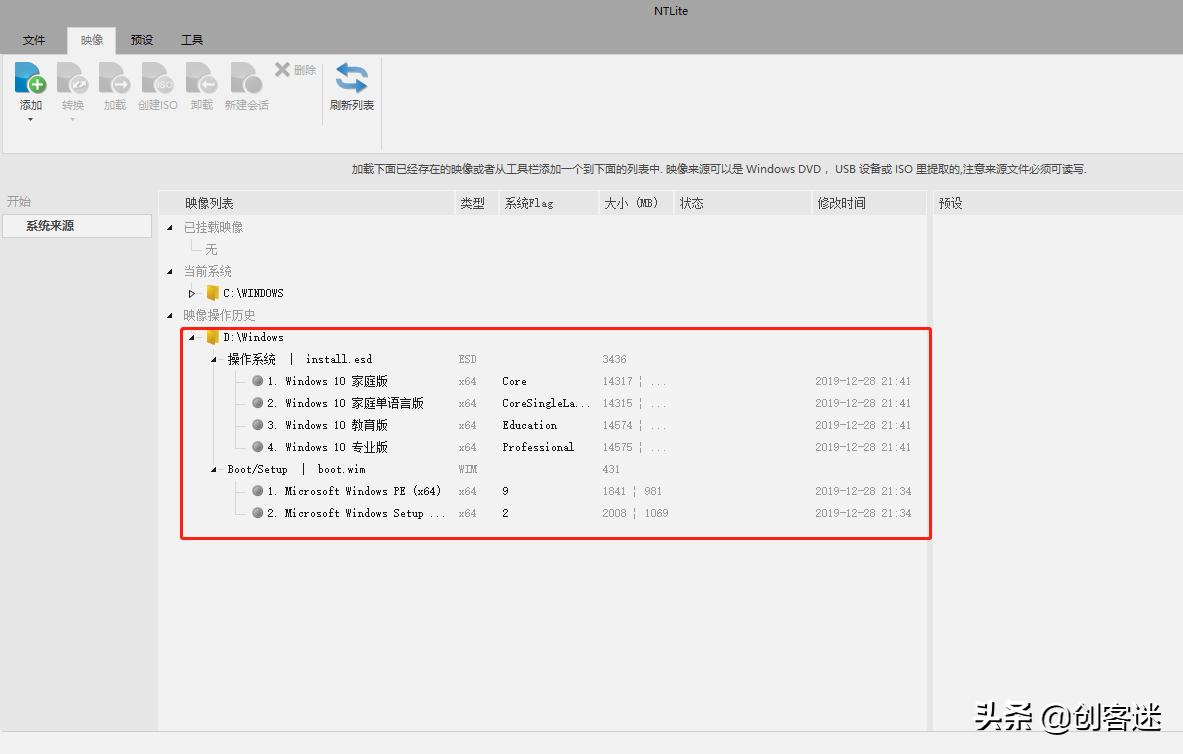Open the 文件 (File) menu tab
Image resolution: width=1183 pixels, height=754 pixels.
(33, 39)
